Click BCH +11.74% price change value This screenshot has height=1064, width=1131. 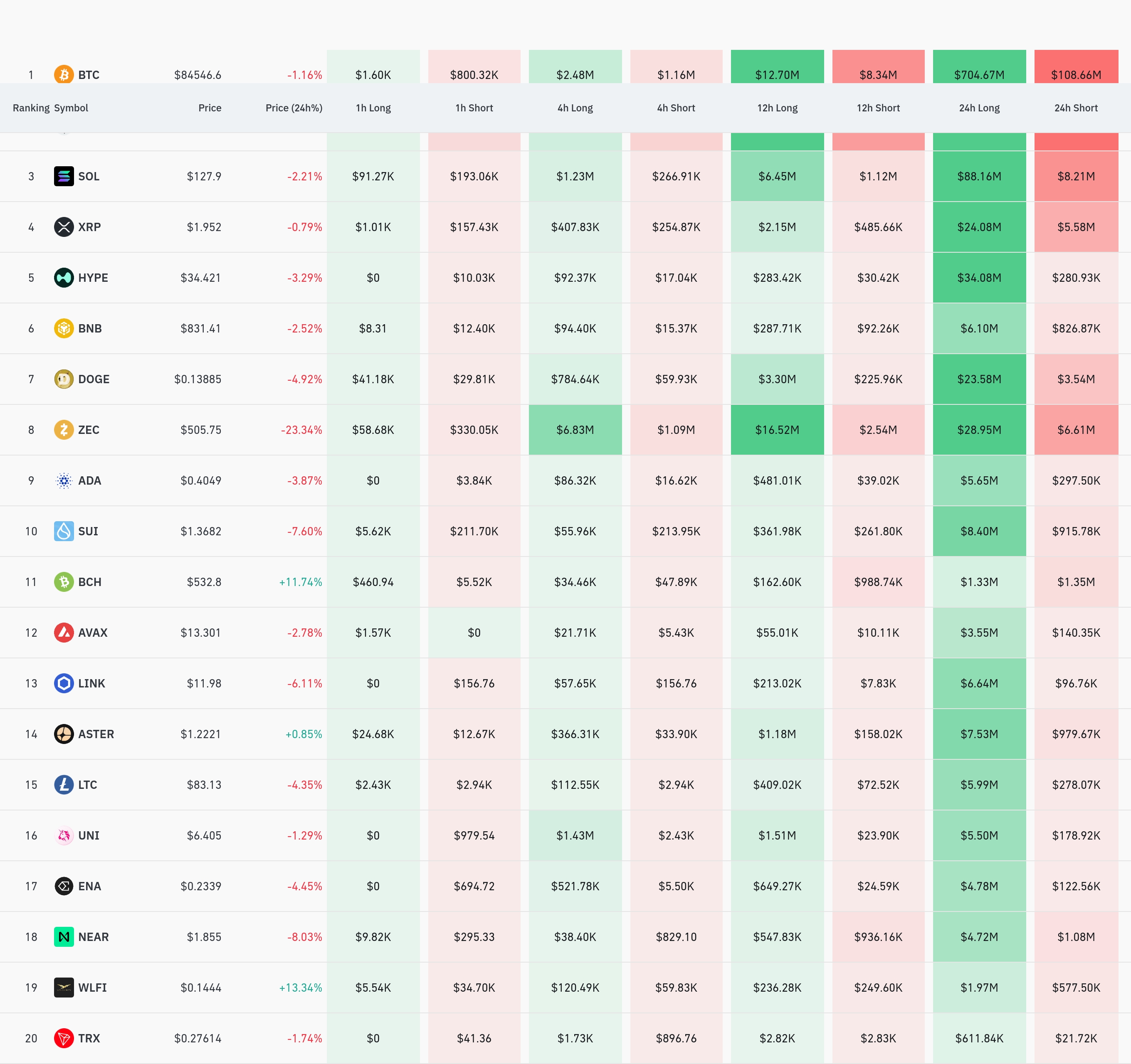300,582
